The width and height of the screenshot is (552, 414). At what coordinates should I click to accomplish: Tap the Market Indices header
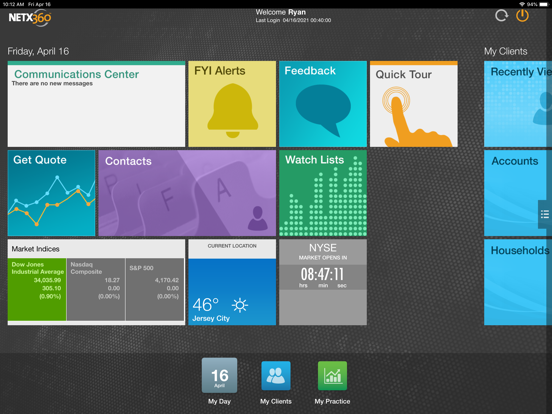click(96, 249)
